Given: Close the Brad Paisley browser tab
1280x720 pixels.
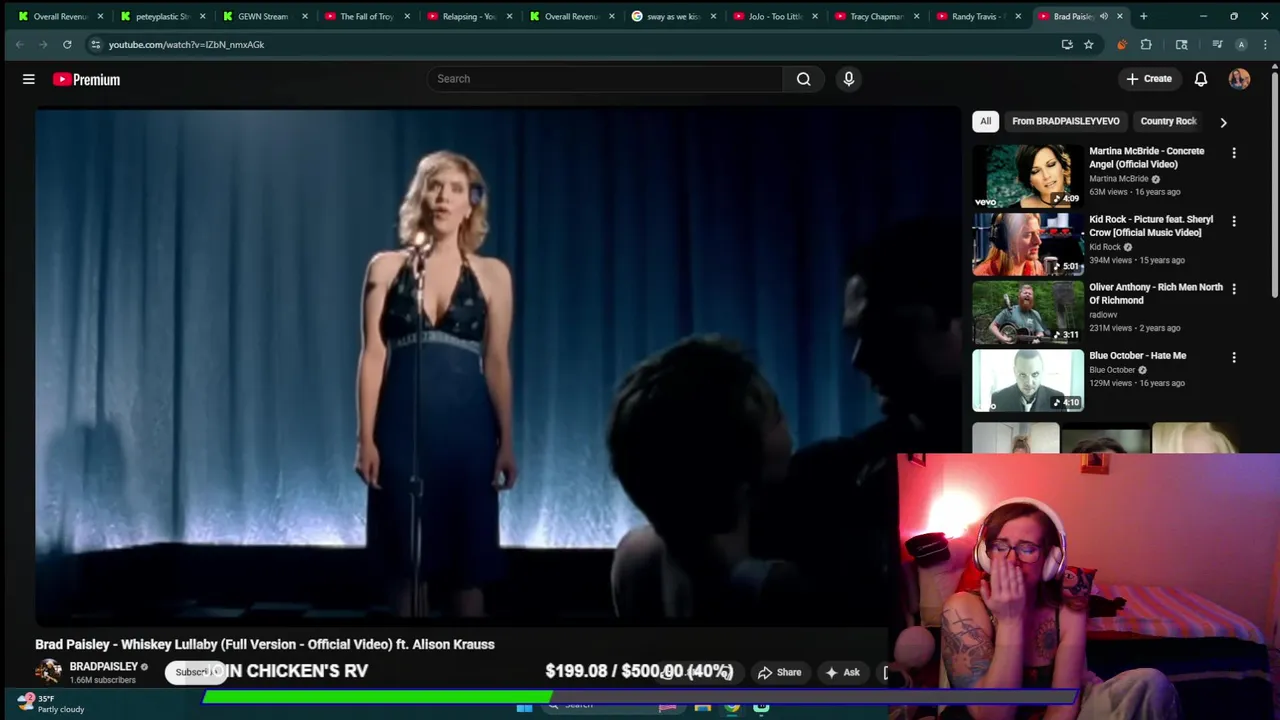Looking at the screenshot, I should (1120, 16).
